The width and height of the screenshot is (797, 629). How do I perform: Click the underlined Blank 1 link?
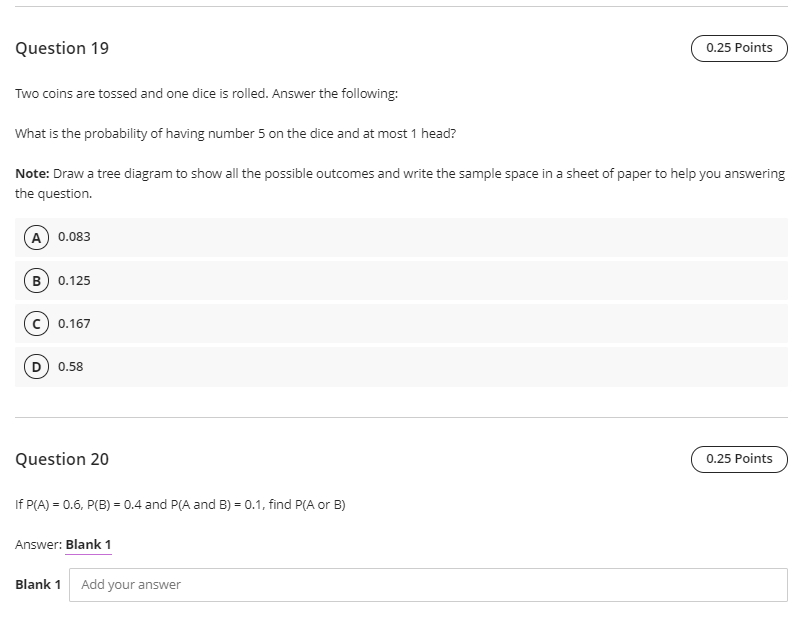(x=88, y=545)
